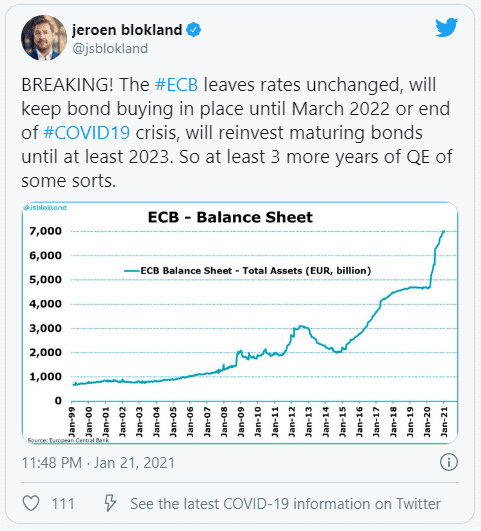The height and width of the screenshot is (531, 481).
Task: Click the blue verified badge
Action: click(x=193, y=30)
